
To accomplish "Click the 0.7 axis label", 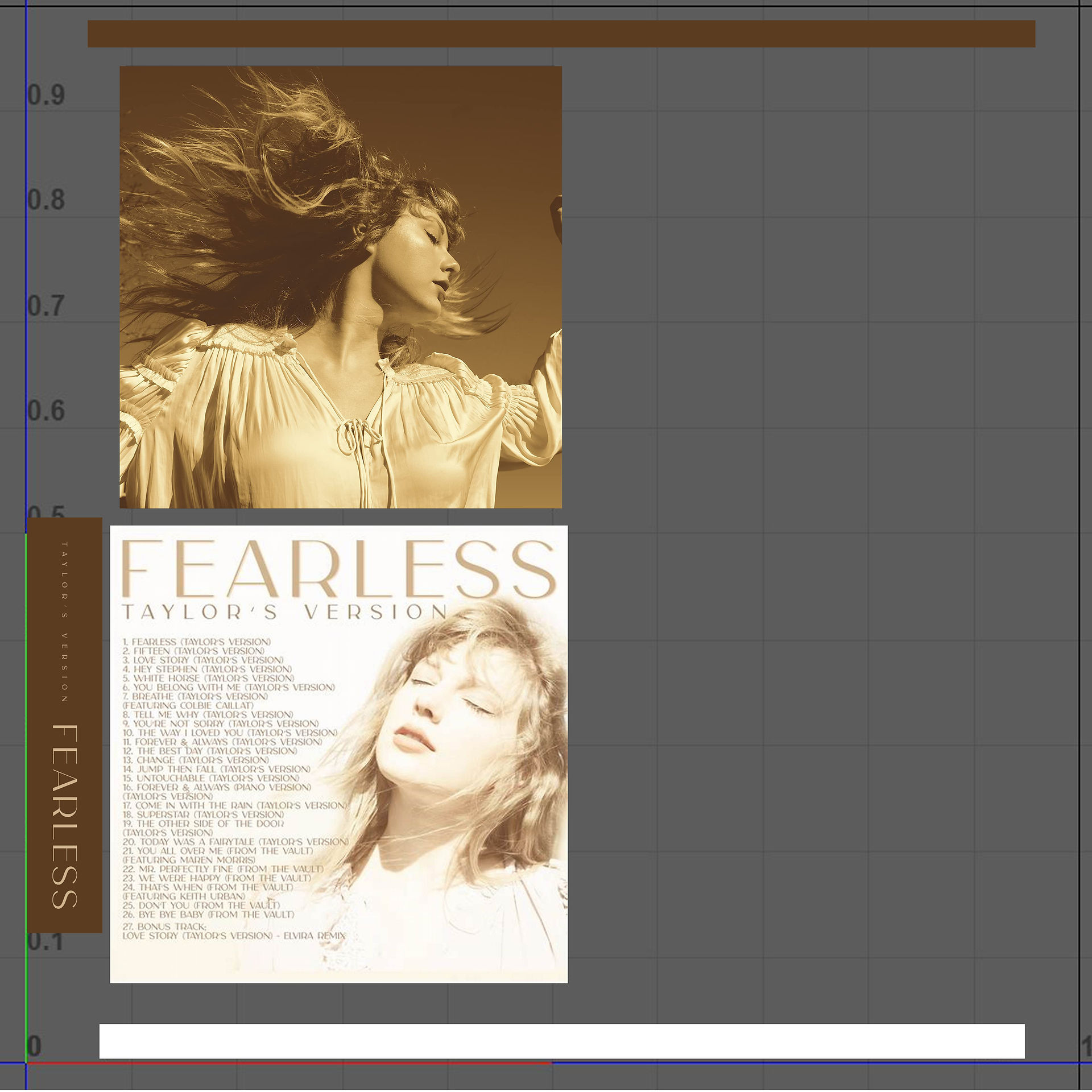I will click(46, 306).
